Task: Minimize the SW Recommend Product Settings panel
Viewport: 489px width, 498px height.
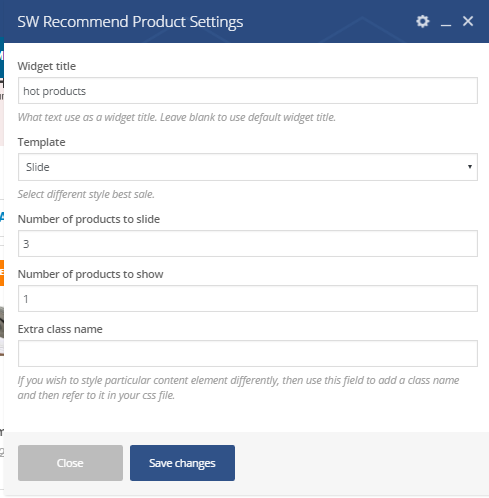Action: 446,22
